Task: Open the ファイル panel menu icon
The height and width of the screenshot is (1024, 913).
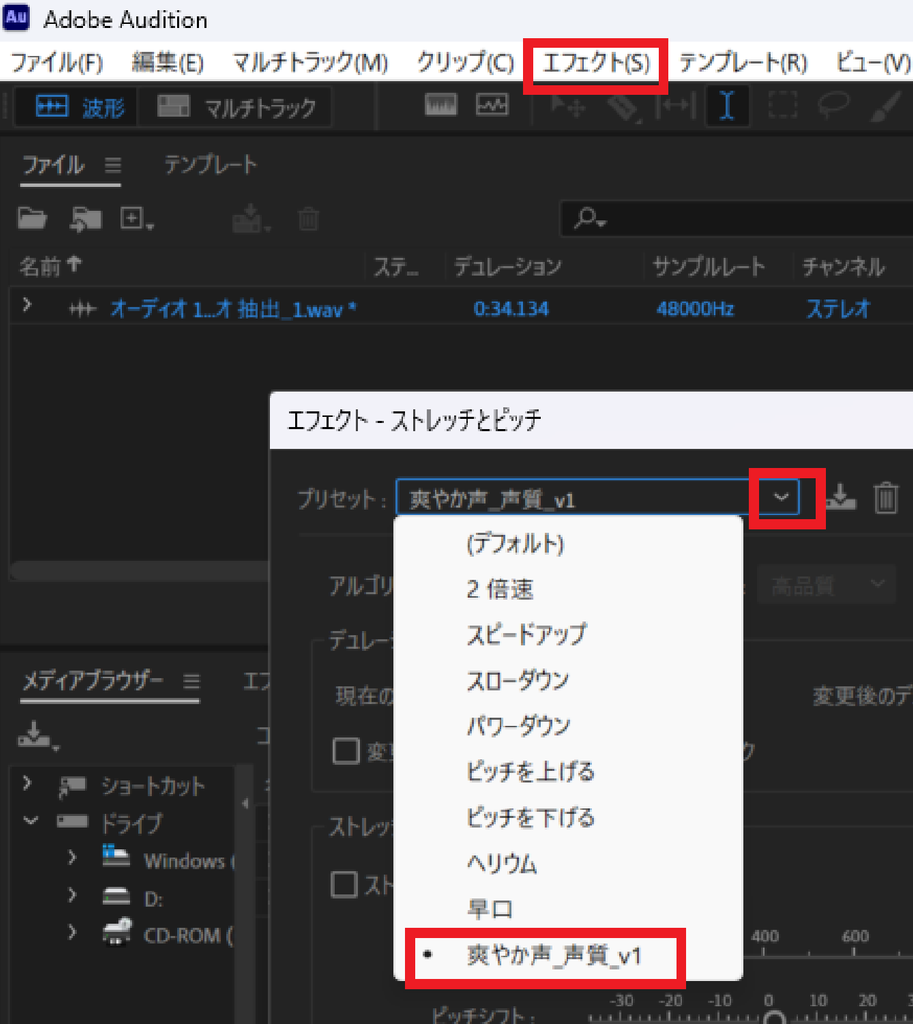Action: (113, 166)
